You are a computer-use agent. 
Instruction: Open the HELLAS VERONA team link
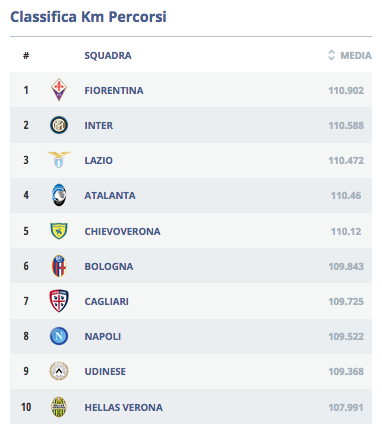[x=123, y=407]
